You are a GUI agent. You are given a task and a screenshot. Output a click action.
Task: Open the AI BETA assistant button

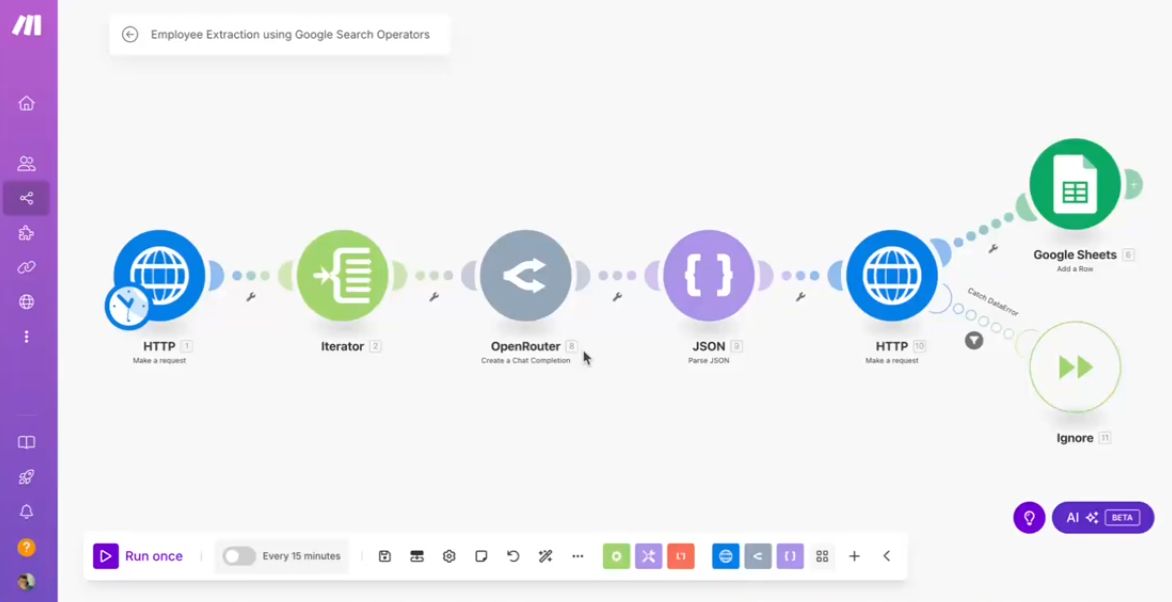pyautogui.click(x=1102, y=517)
